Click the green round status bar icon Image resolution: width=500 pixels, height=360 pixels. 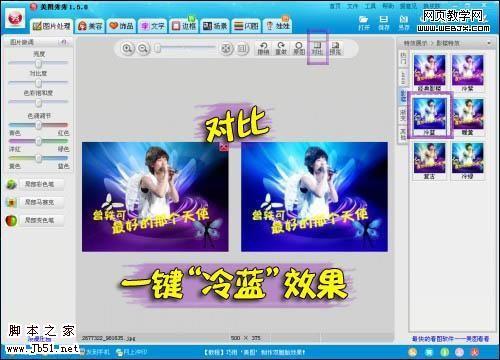[445, 352]
